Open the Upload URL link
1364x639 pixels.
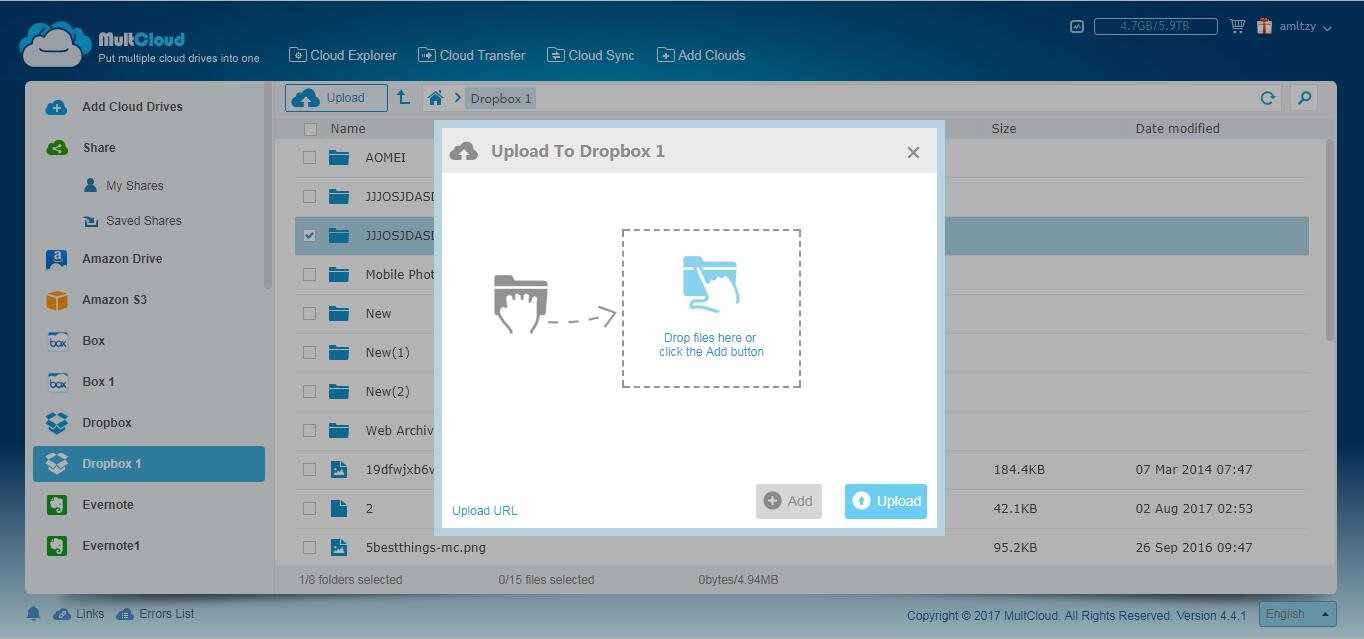[485, 510]
